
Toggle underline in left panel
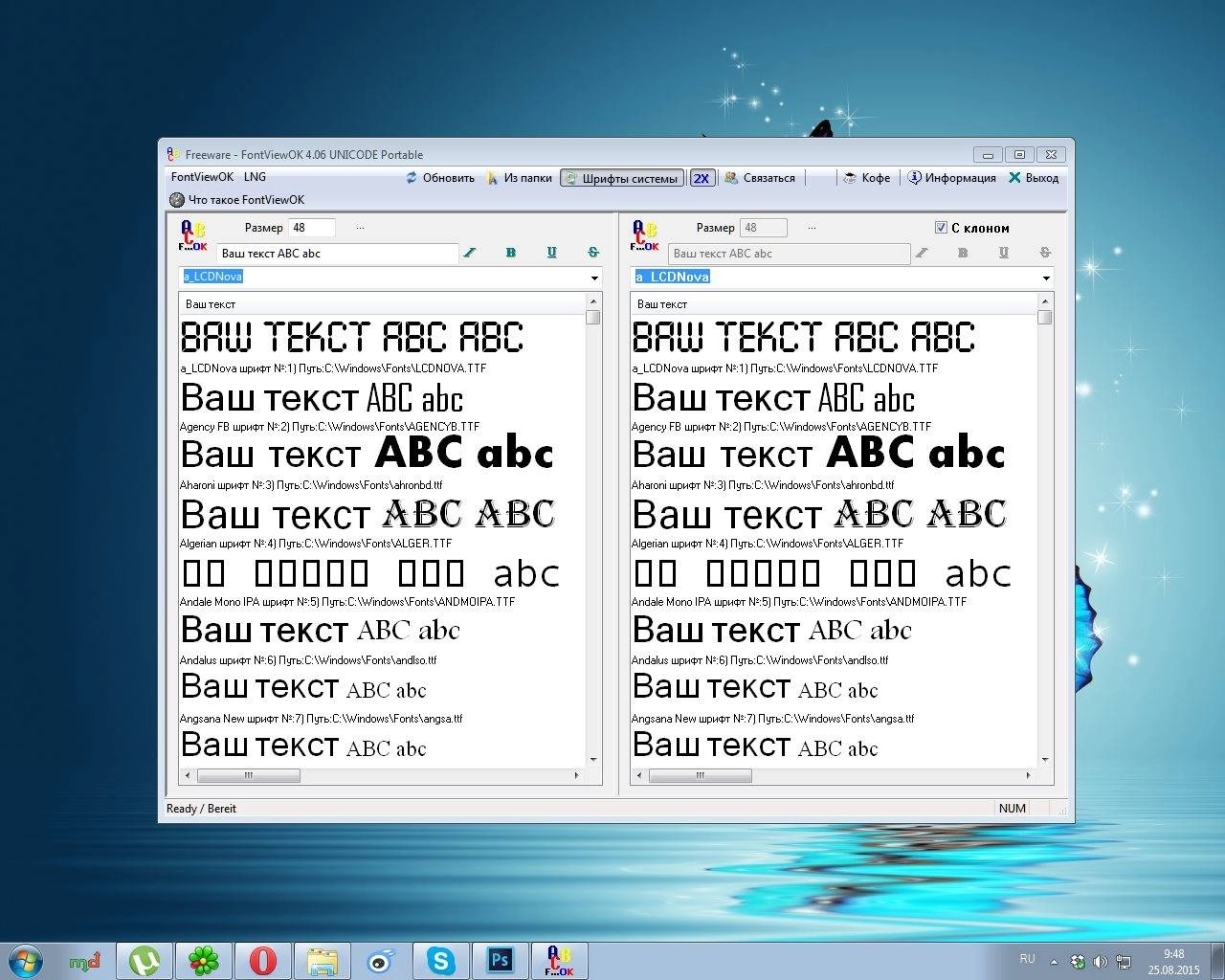(x=551, y=253)
